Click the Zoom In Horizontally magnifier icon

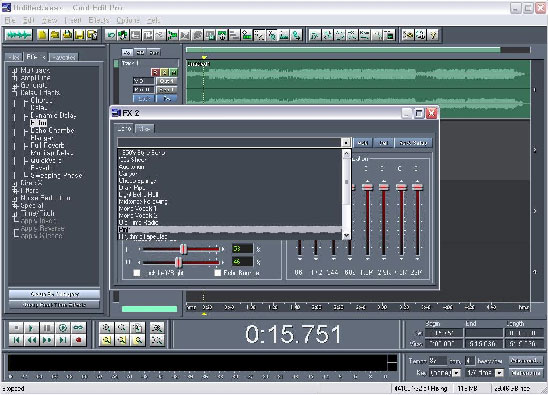point(106,328)
